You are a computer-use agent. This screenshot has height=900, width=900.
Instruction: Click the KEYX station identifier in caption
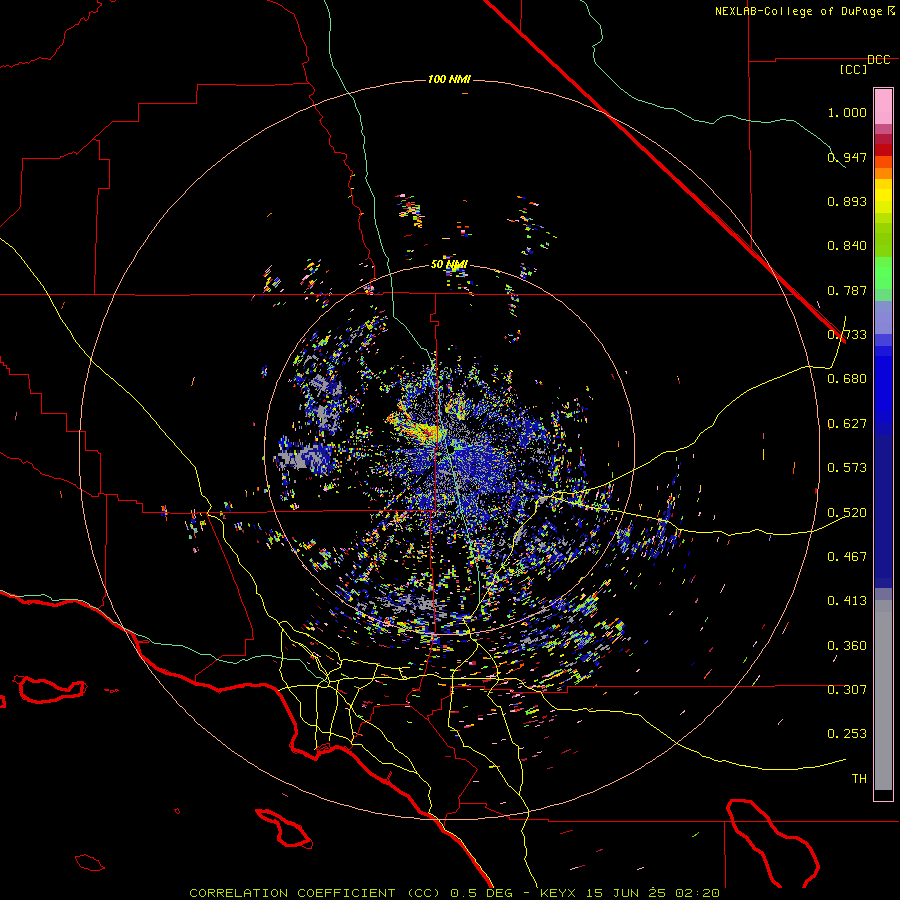click(x=557, y=893)
